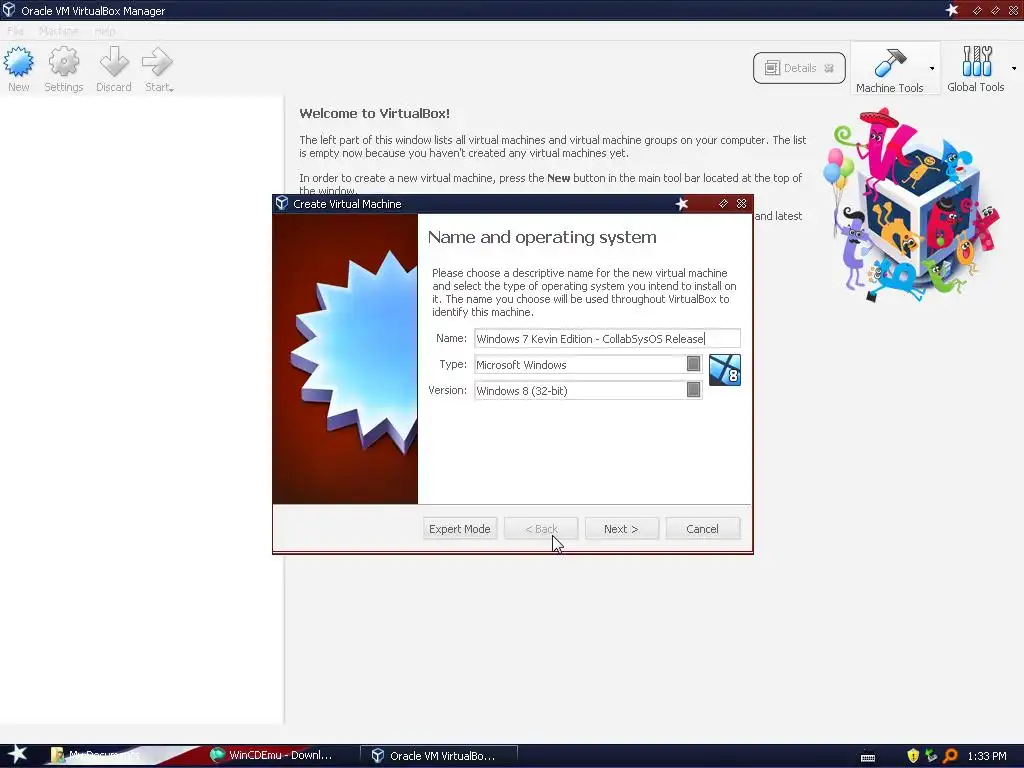The width and height of the screenshot is (1024, 768).
Task: Click Oracle VM VirtualBox taskbar item
Action: [x=439, y=756]
